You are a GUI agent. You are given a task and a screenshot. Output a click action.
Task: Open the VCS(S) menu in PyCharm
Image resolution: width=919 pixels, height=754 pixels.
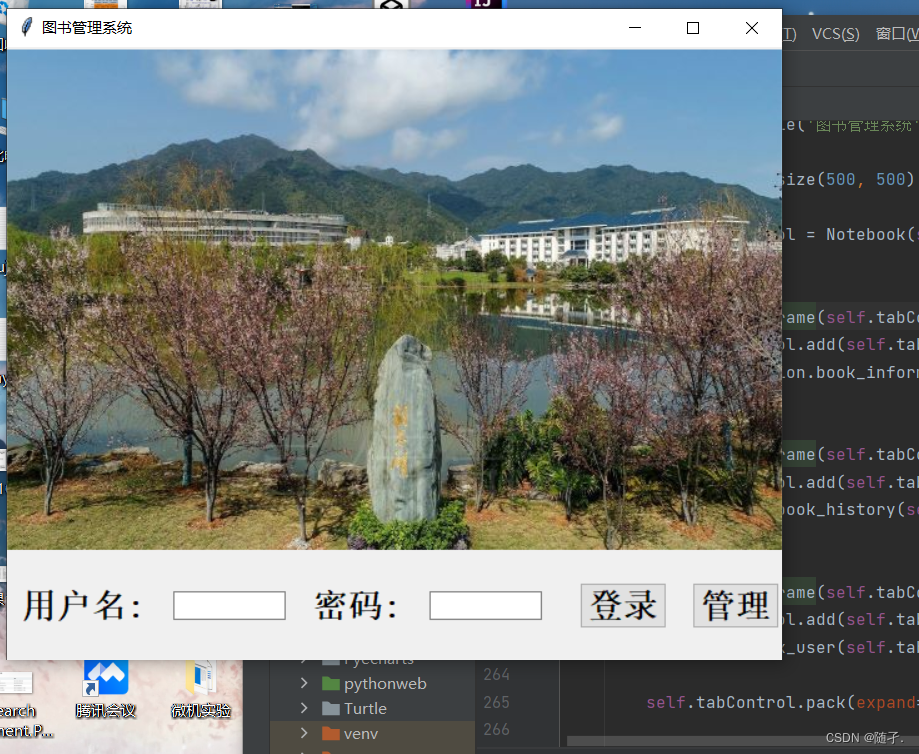point(834,33)
